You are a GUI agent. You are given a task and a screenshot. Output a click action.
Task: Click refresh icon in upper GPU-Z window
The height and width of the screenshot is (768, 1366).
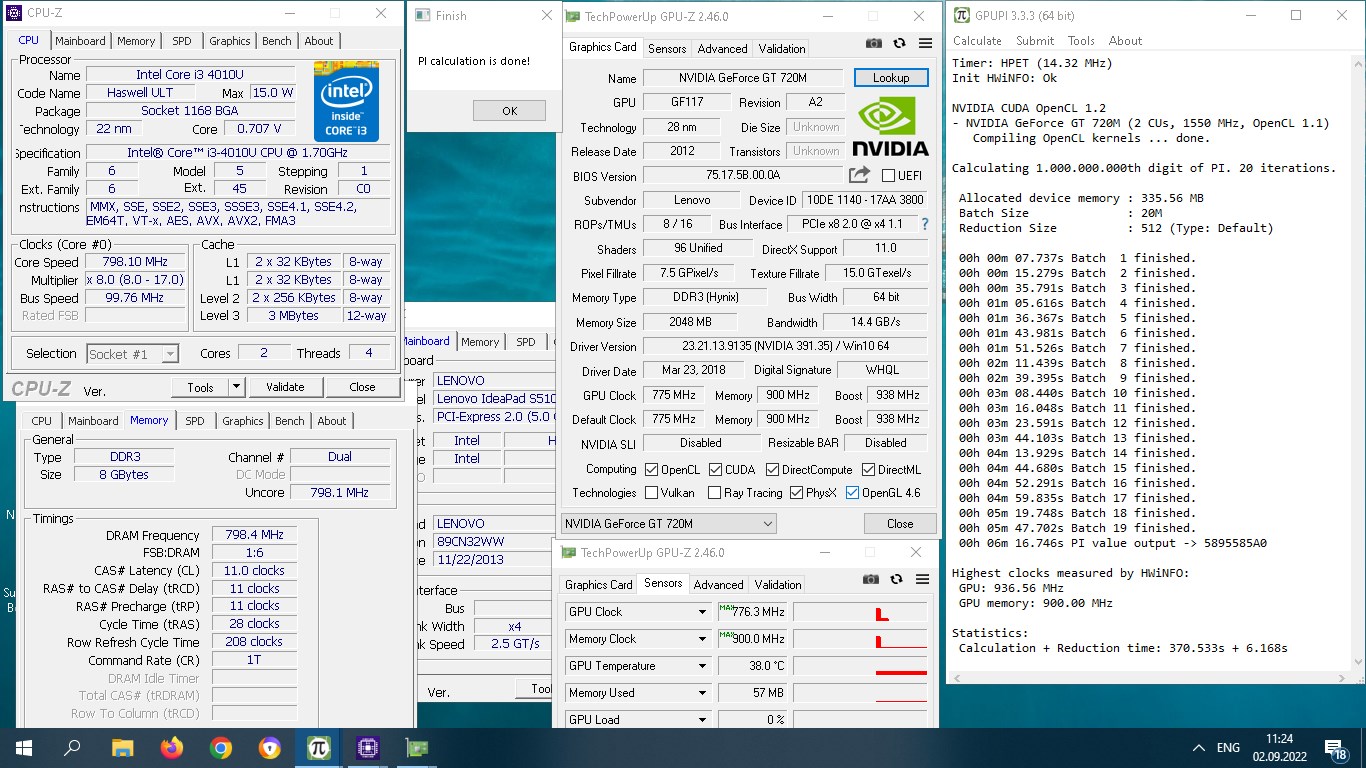[x=899, y=44]
